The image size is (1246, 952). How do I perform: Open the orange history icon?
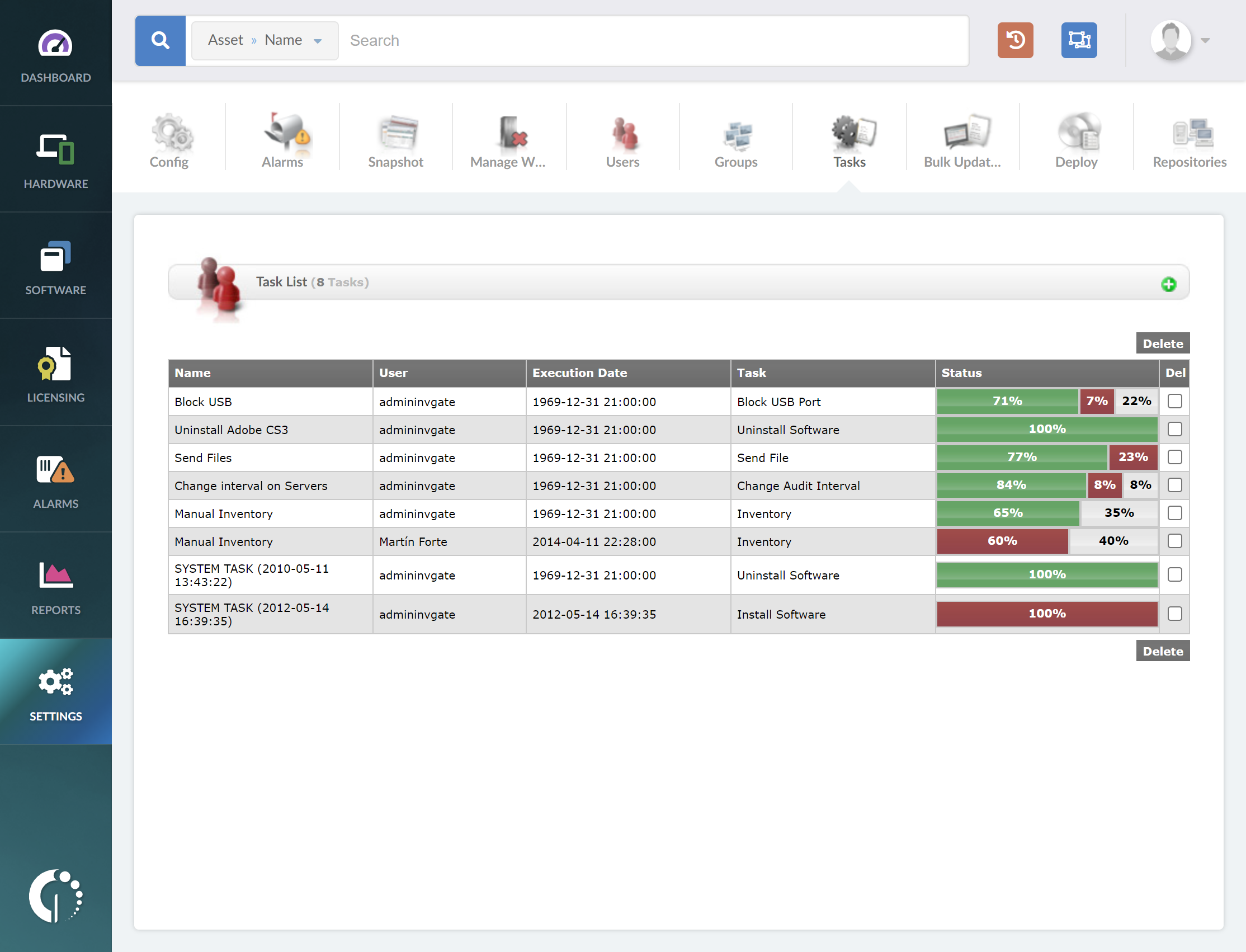coord(1015,40)
